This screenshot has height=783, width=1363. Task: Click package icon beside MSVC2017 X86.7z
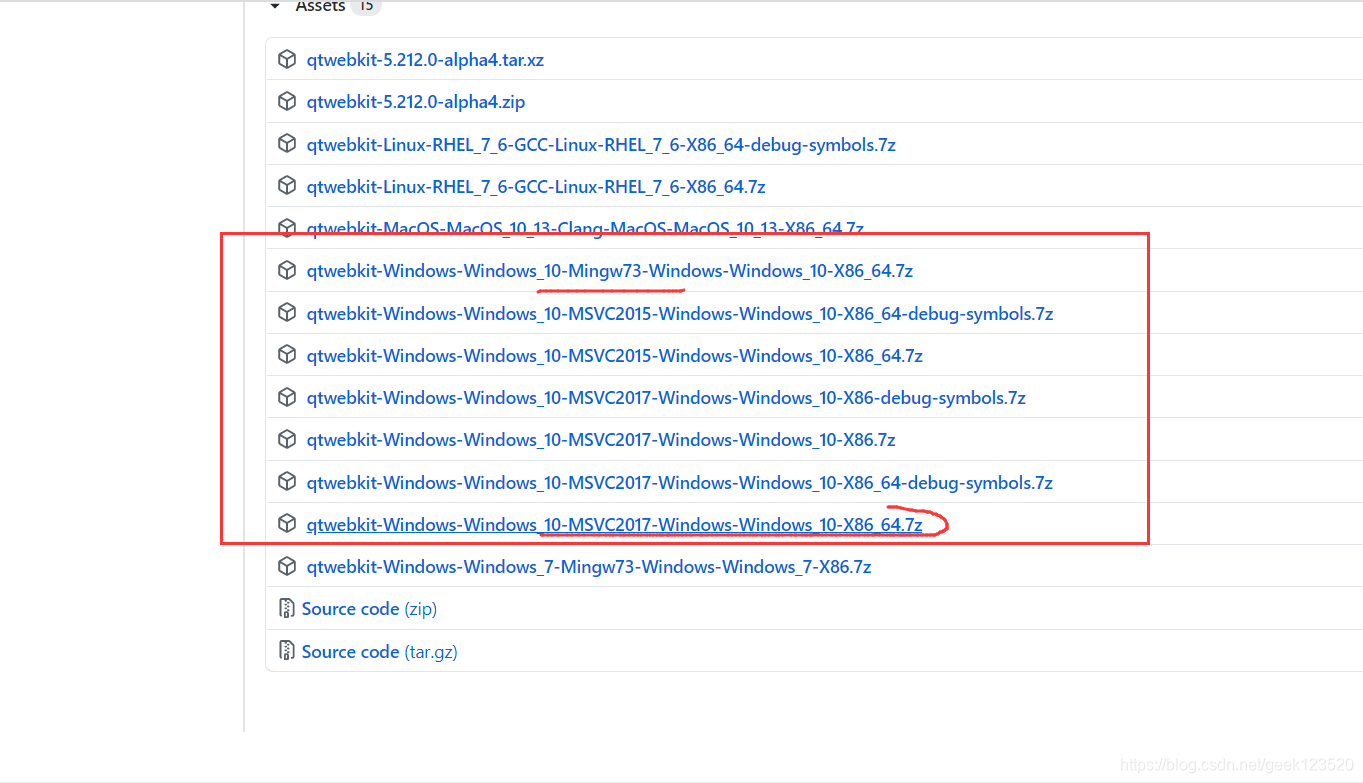tap(287, 439)
